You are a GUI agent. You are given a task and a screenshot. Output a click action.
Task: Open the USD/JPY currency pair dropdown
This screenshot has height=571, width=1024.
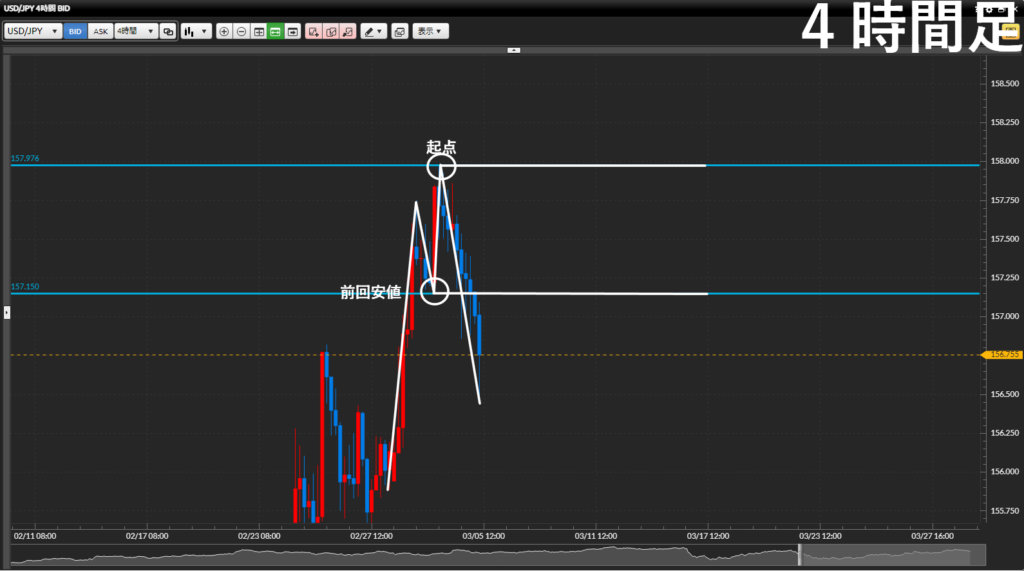(x=32, y=31)
